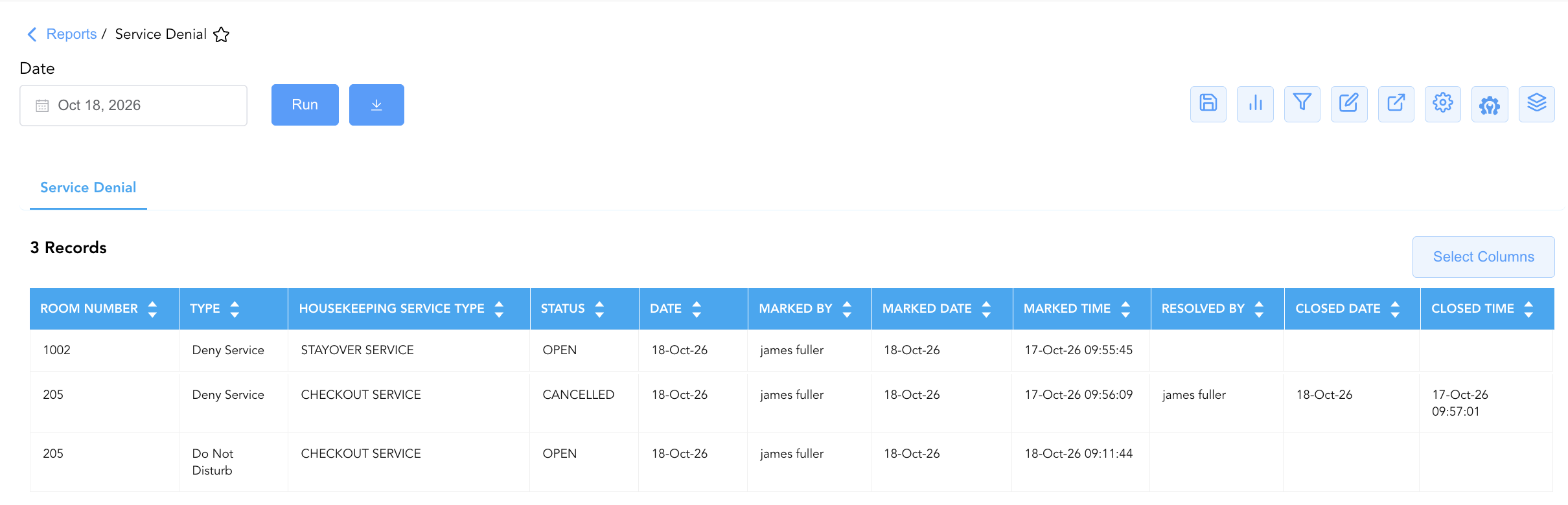Open the bar chart view icon
This screenshot has height=505, width=1568.
pyautogui.click(x=1255, y=104)
